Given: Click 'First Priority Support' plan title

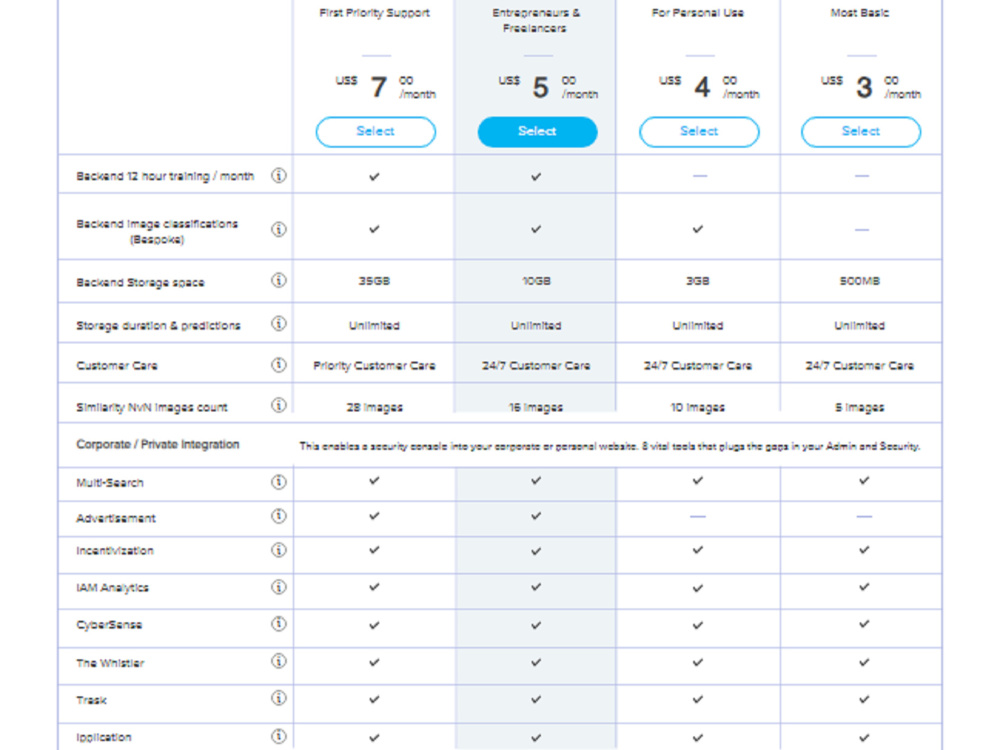Looking at the screenshot, I should click(374, 13).
